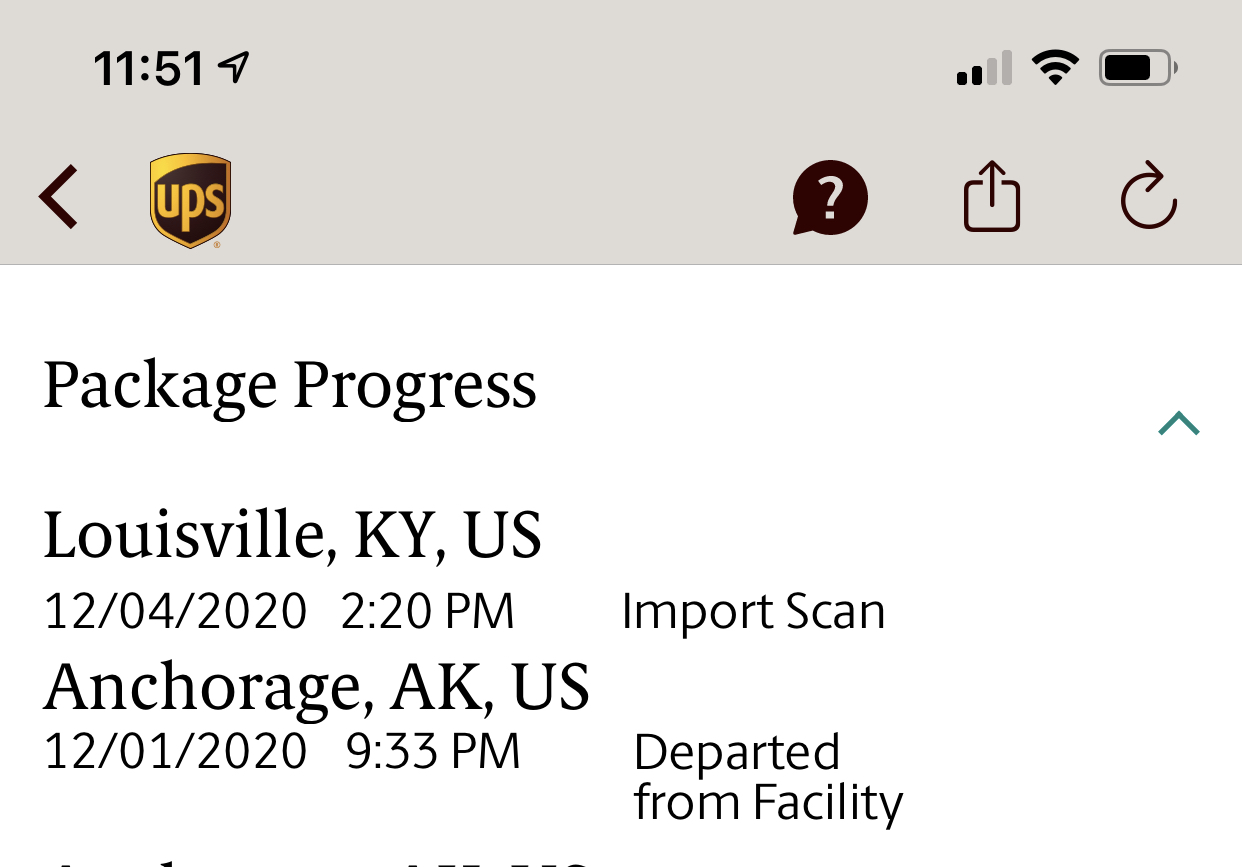Viewport: 1242px width, 867px height.
Task: Refresh tracking with the circular arrow icon
Action: (x=1149, y=196)
